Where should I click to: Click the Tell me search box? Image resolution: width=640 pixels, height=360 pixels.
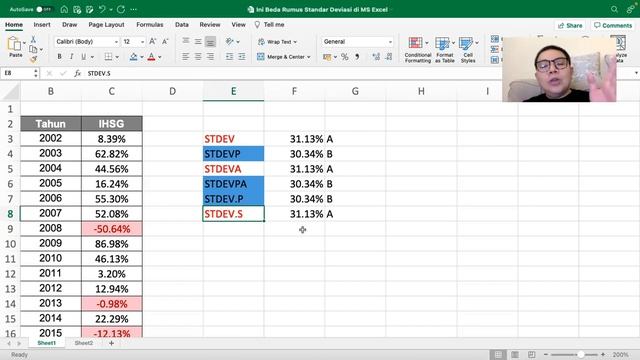[269, 24]
